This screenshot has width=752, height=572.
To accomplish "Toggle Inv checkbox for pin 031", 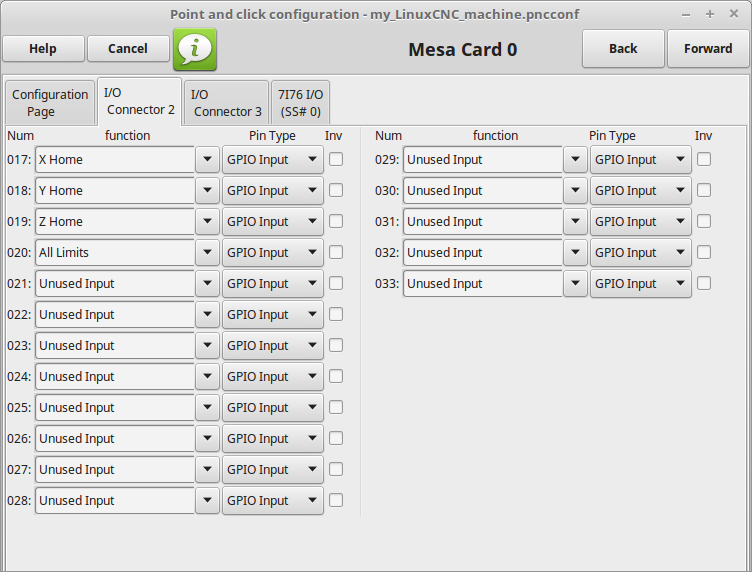I will [704, 221].
